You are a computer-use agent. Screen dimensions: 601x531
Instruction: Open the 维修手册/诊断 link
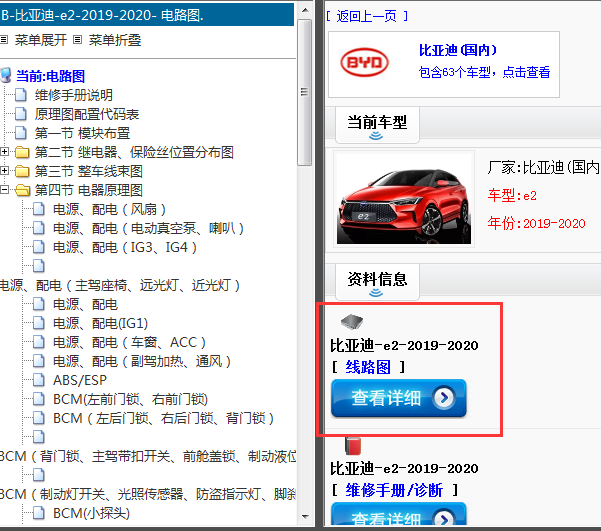[394, 490]
